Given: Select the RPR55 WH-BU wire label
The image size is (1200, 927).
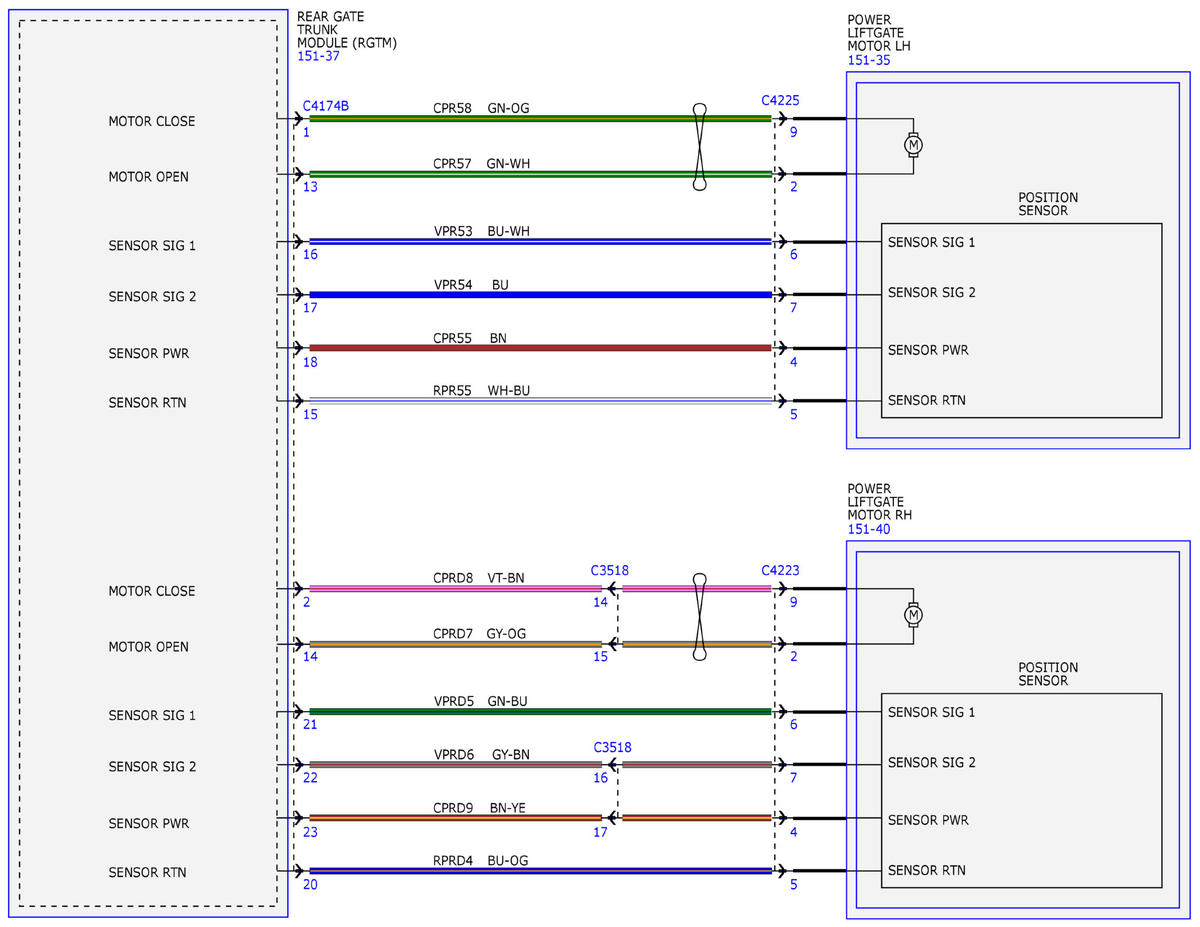Looking at the screenshot, I should click(x=481, y=390).
